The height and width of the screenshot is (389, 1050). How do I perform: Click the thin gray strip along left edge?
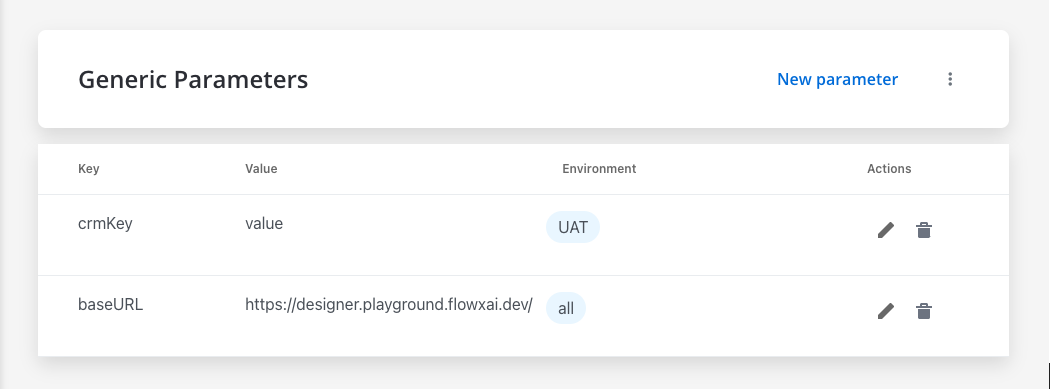click(x=2, y=194)
